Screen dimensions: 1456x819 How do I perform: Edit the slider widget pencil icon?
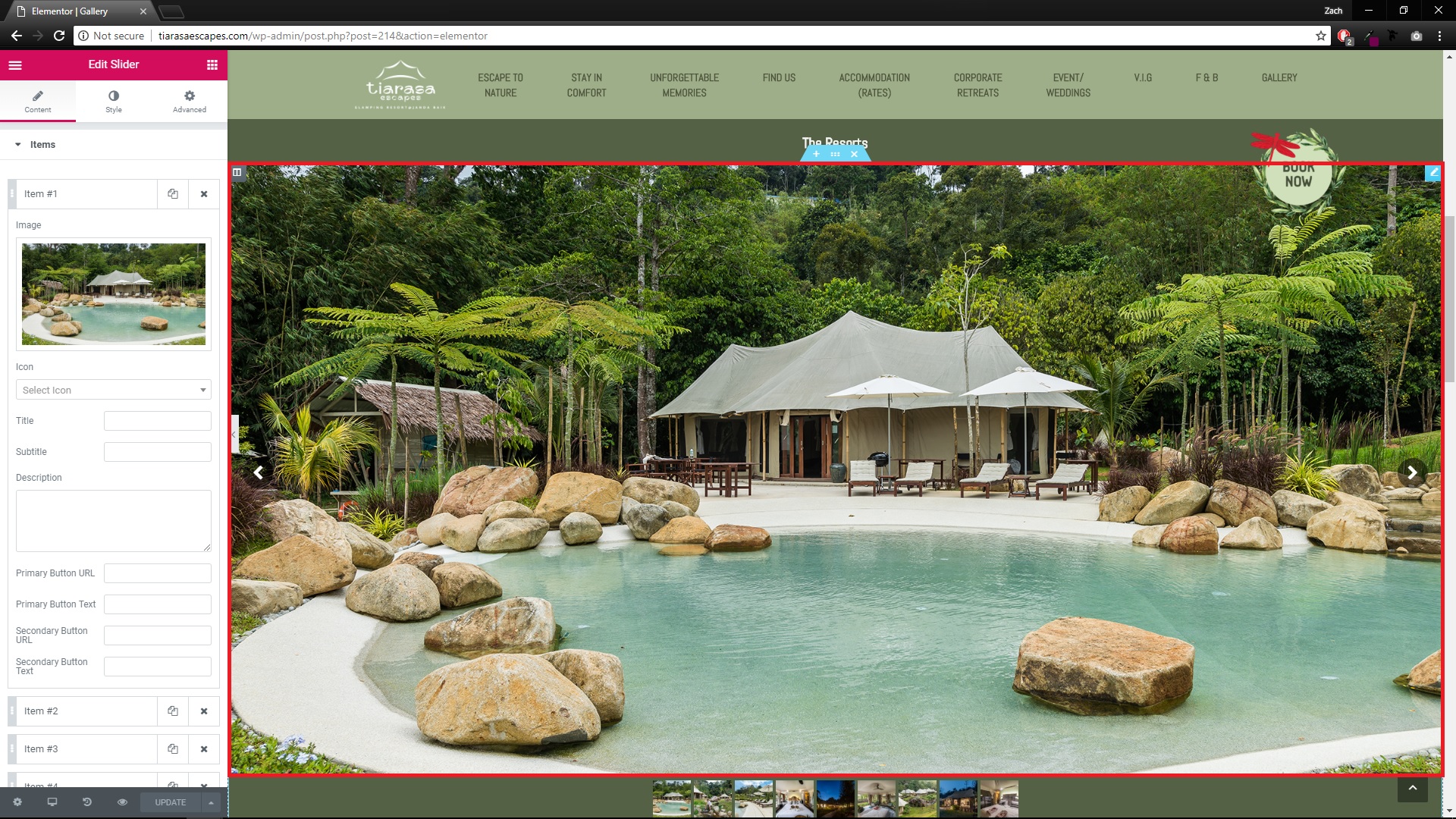[1433, 172]
